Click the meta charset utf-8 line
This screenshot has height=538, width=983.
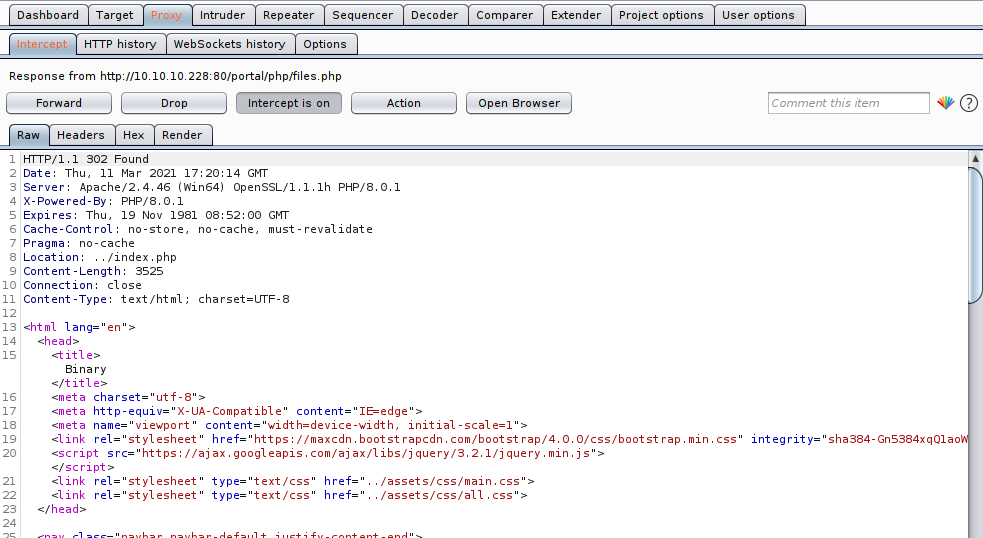[x=129, y=397]
